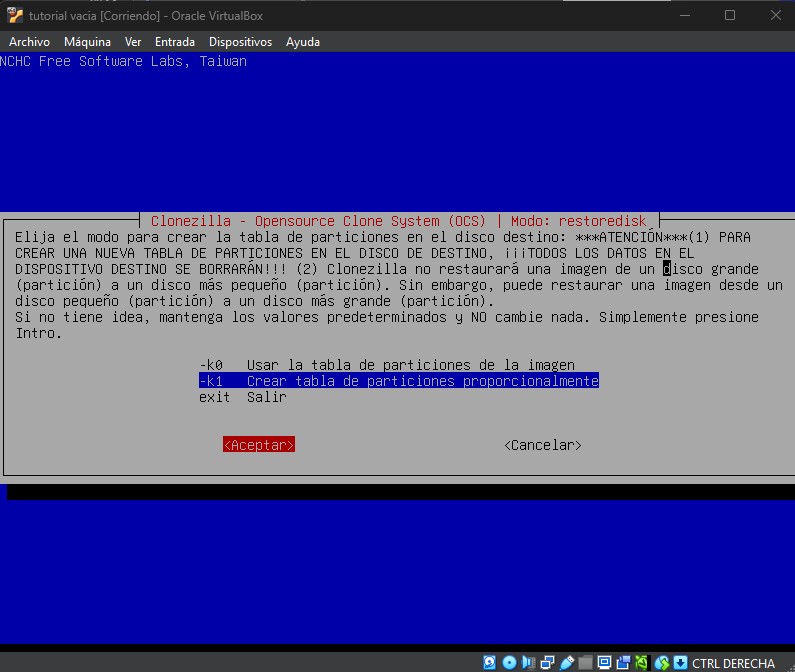The width and height of the screenshot is (795, 672).
Task: Click the keyboard capture down-arrow icon
Action: click(680, 662)
